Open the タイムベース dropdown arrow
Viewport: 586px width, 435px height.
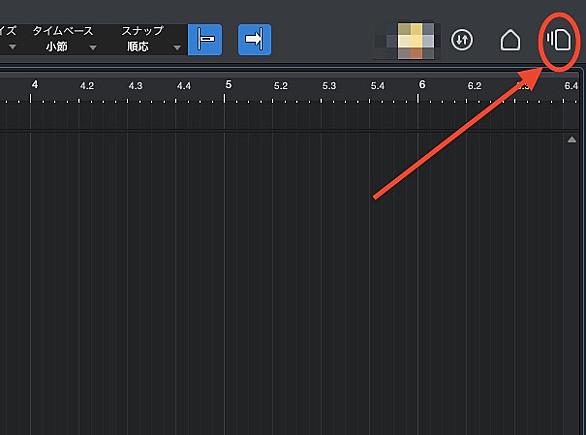tap(93, 47)
